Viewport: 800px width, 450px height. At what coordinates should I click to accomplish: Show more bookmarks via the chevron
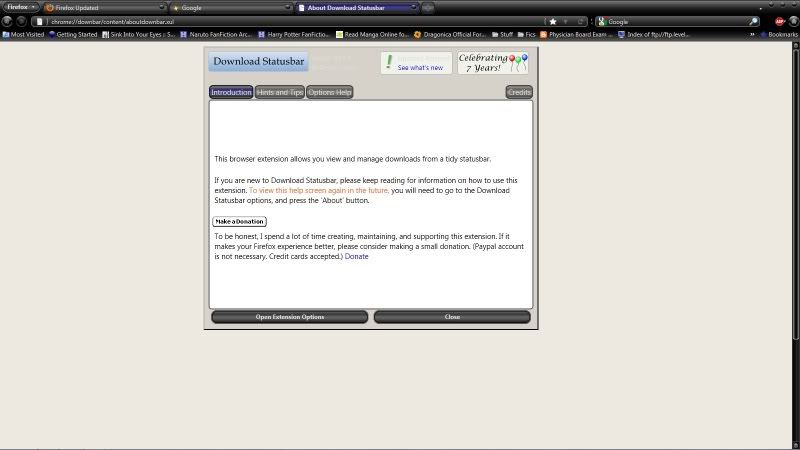[x=752, y=34]
